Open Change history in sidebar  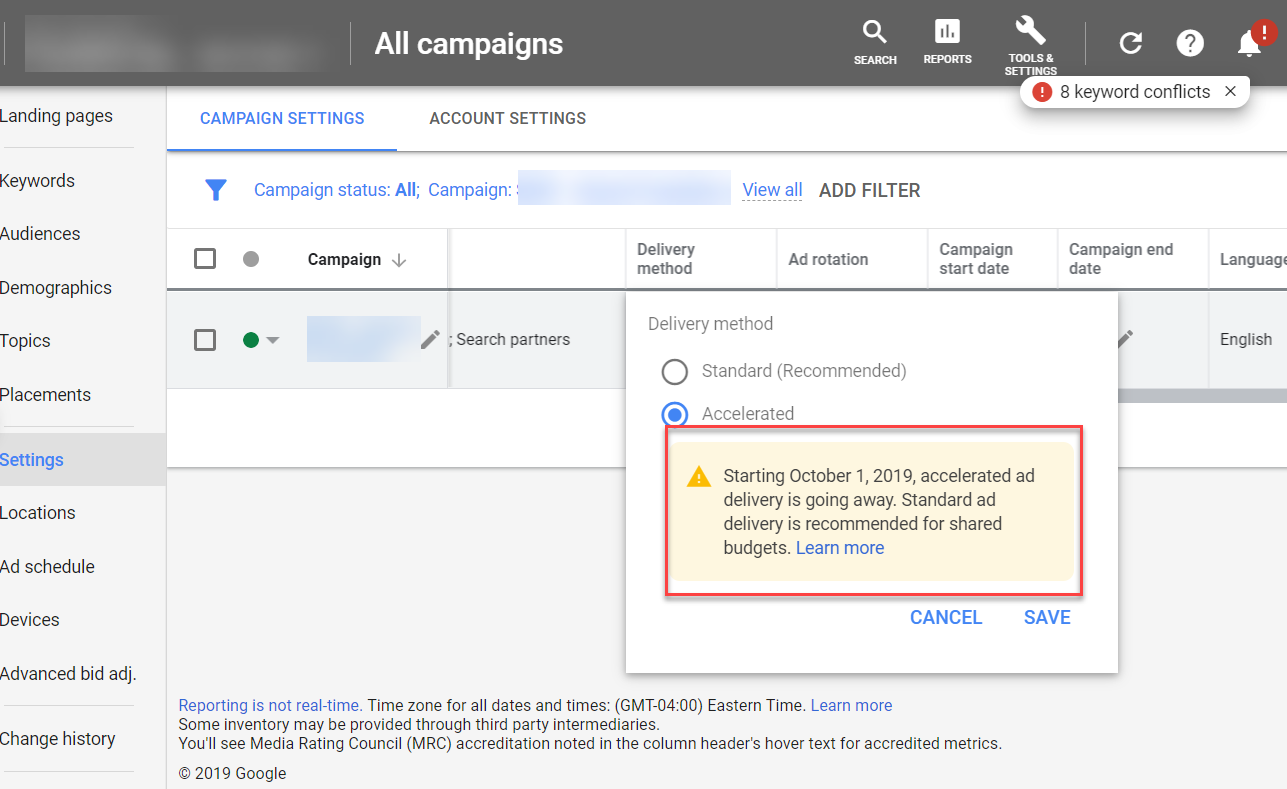pyautogui.click(x=57, y=739)
